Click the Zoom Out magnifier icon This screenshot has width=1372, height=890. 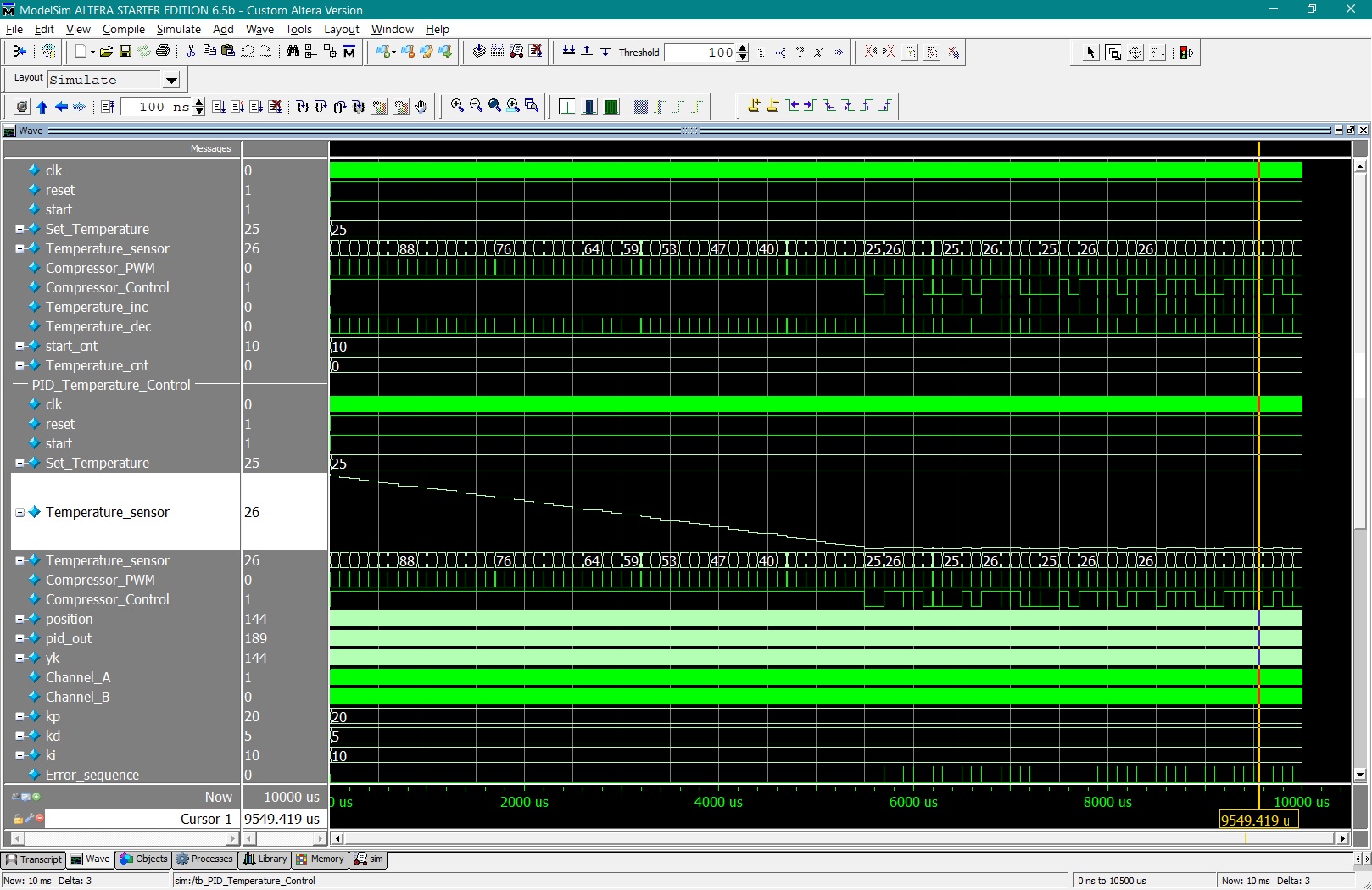(476, 106)
